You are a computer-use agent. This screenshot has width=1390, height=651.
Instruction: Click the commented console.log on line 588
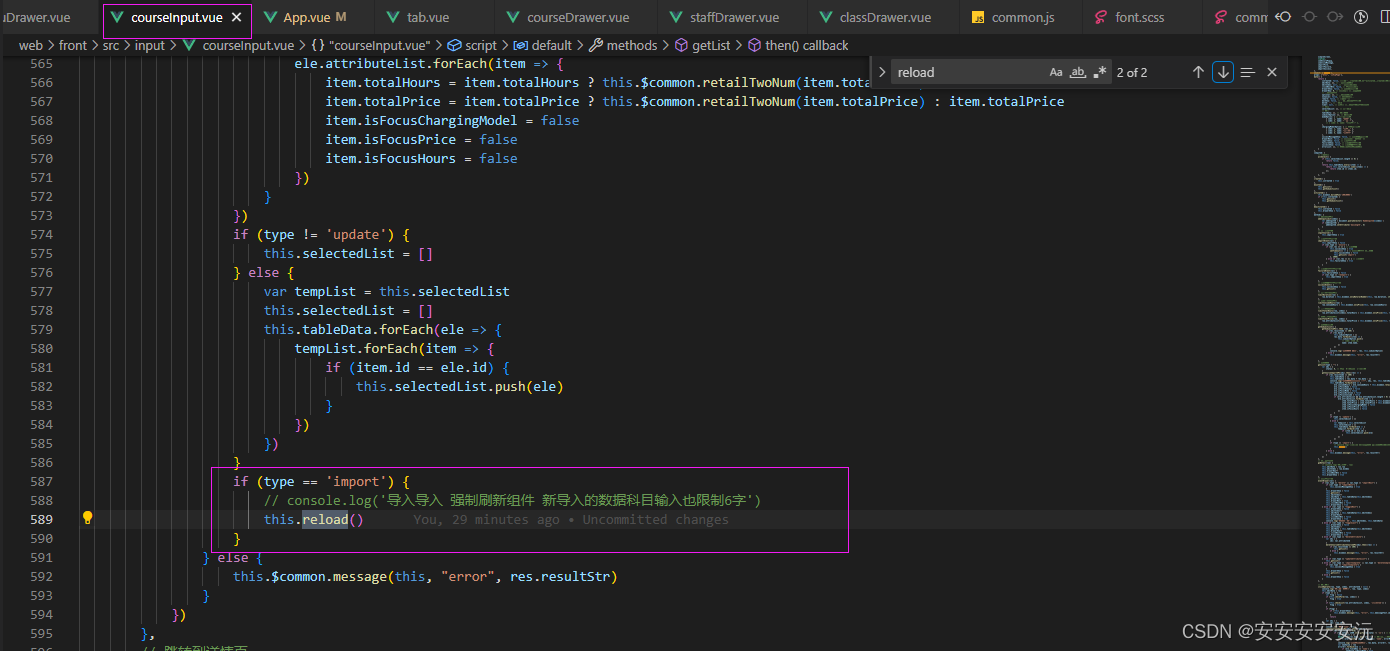click(513, 500)
